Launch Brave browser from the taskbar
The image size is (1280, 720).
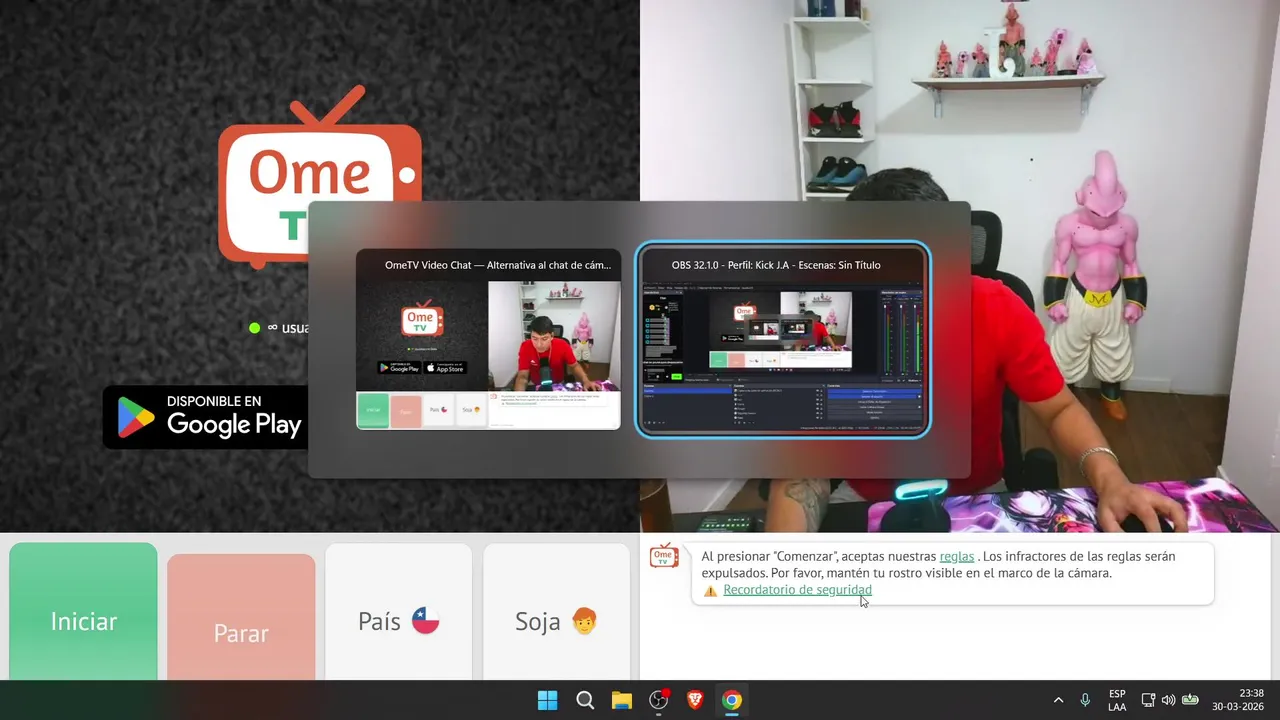(x=695, y=700)
